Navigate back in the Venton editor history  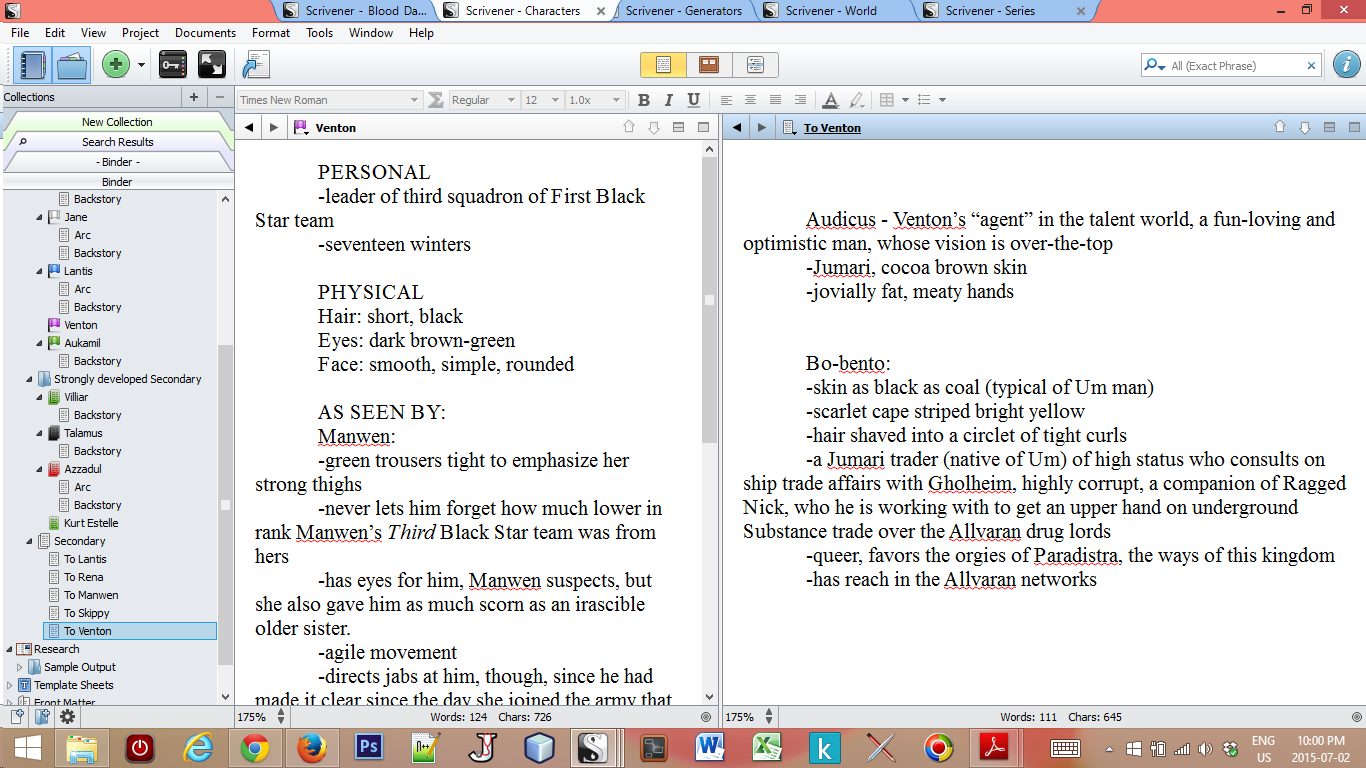pyautogui.click(x=249, y=127)
